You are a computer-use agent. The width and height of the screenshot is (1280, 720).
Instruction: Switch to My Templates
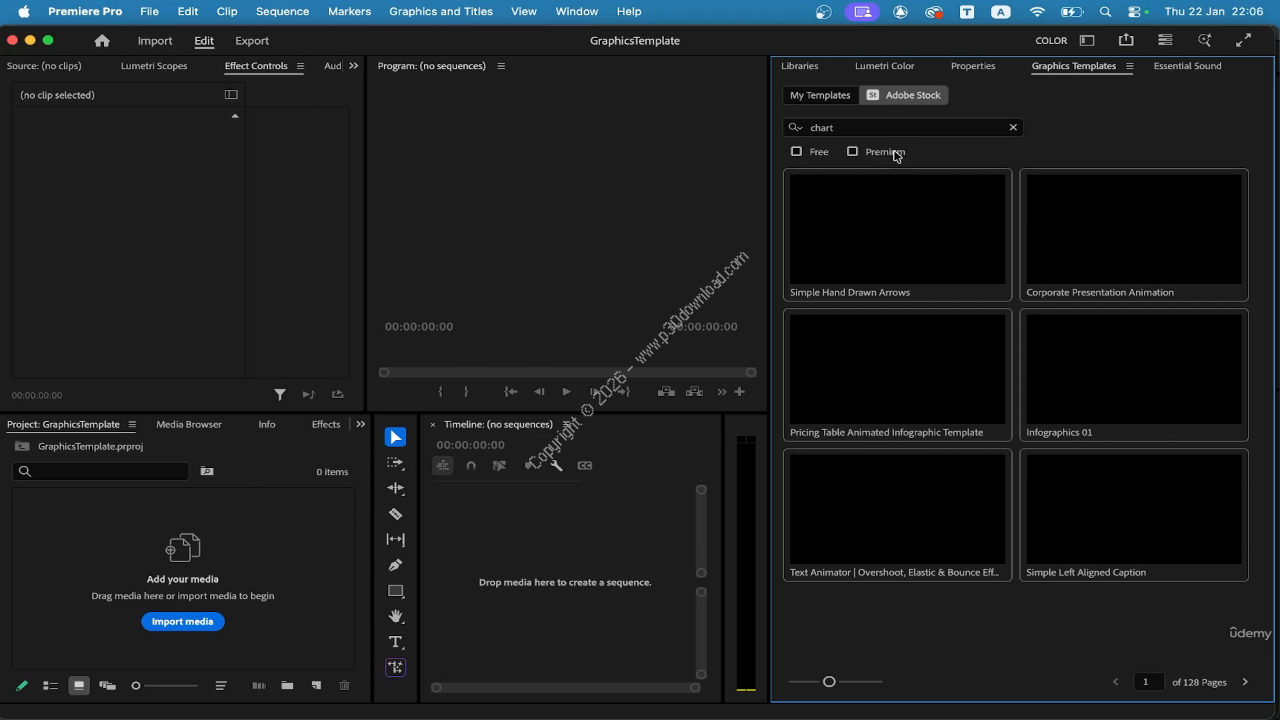[820, 95]
